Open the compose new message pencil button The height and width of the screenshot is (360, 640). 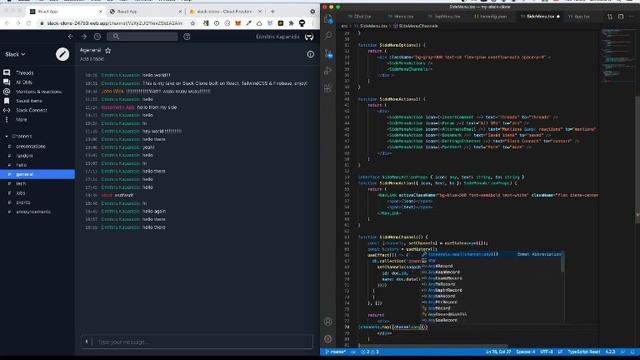pyautogui.click(x=62, y=54)
